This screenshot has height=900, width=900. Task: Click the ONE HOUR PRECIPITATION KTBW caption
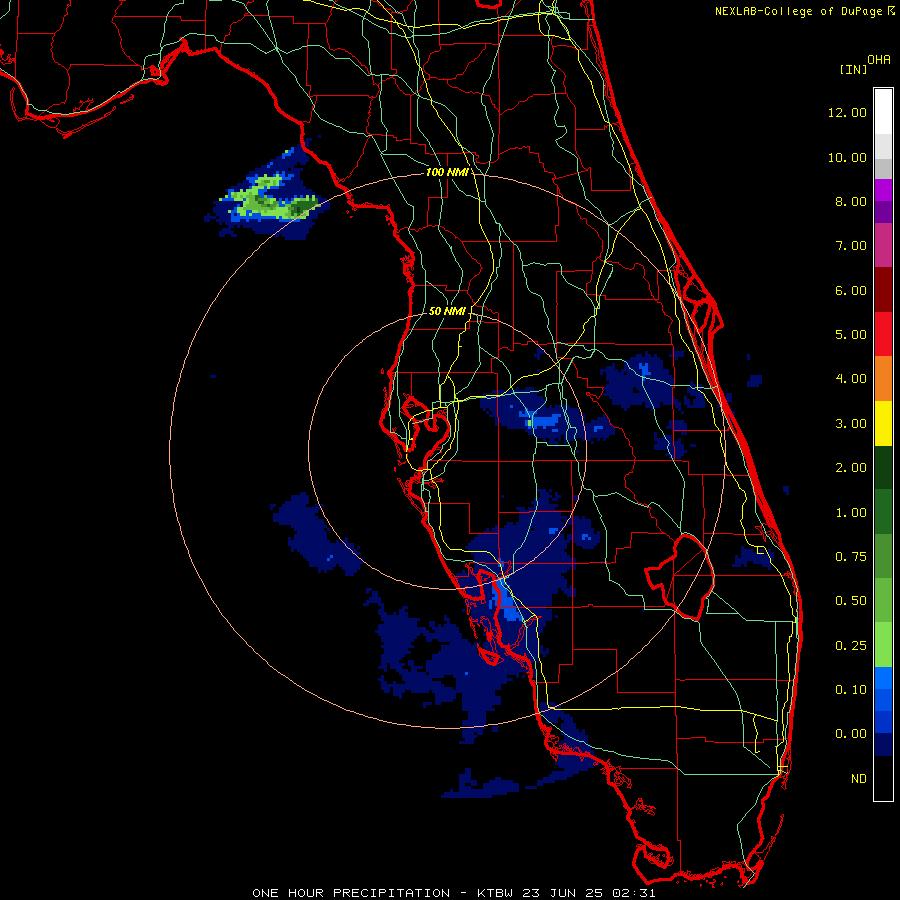click(453, 893)
